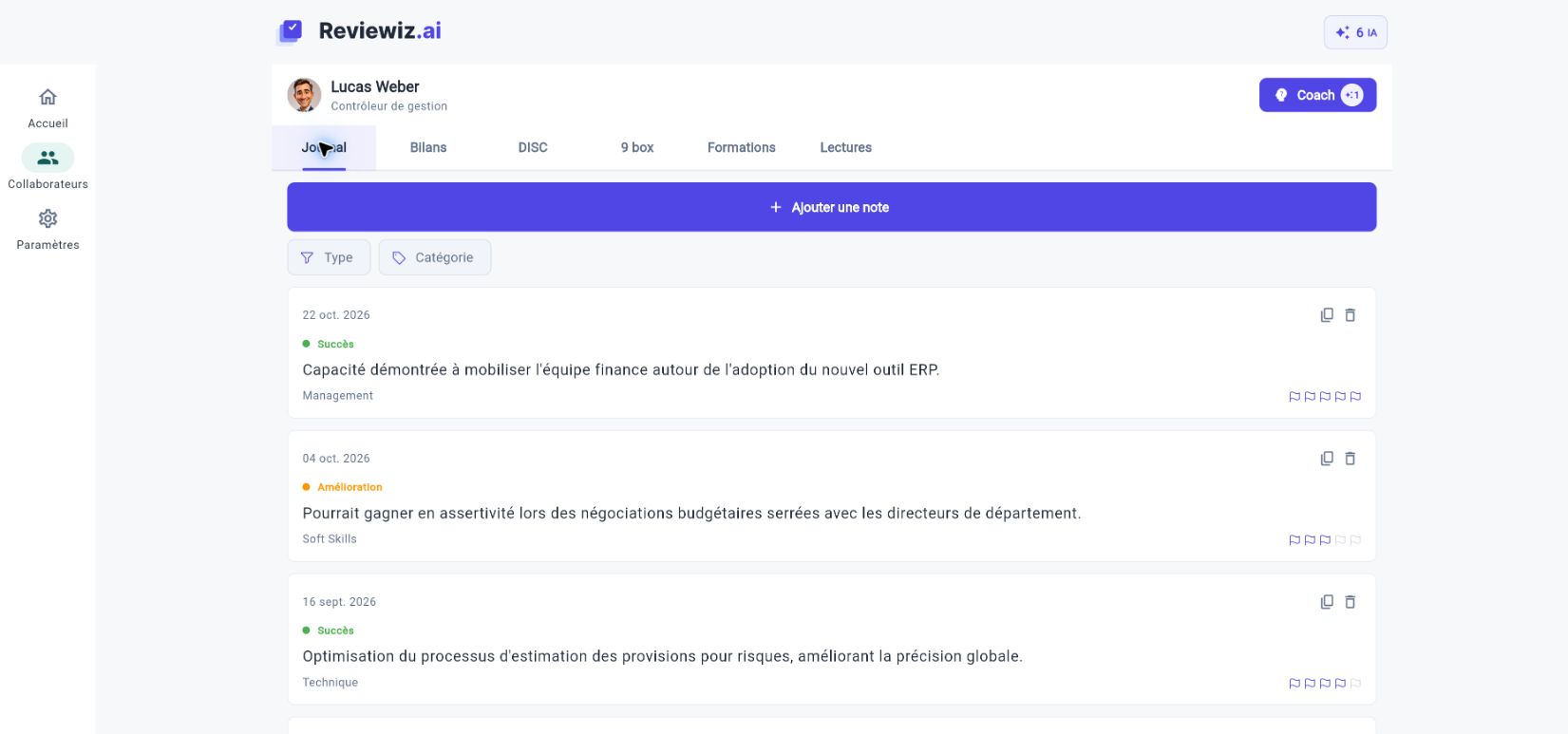
Task: Click the Management category label
Action: [338, 396]
